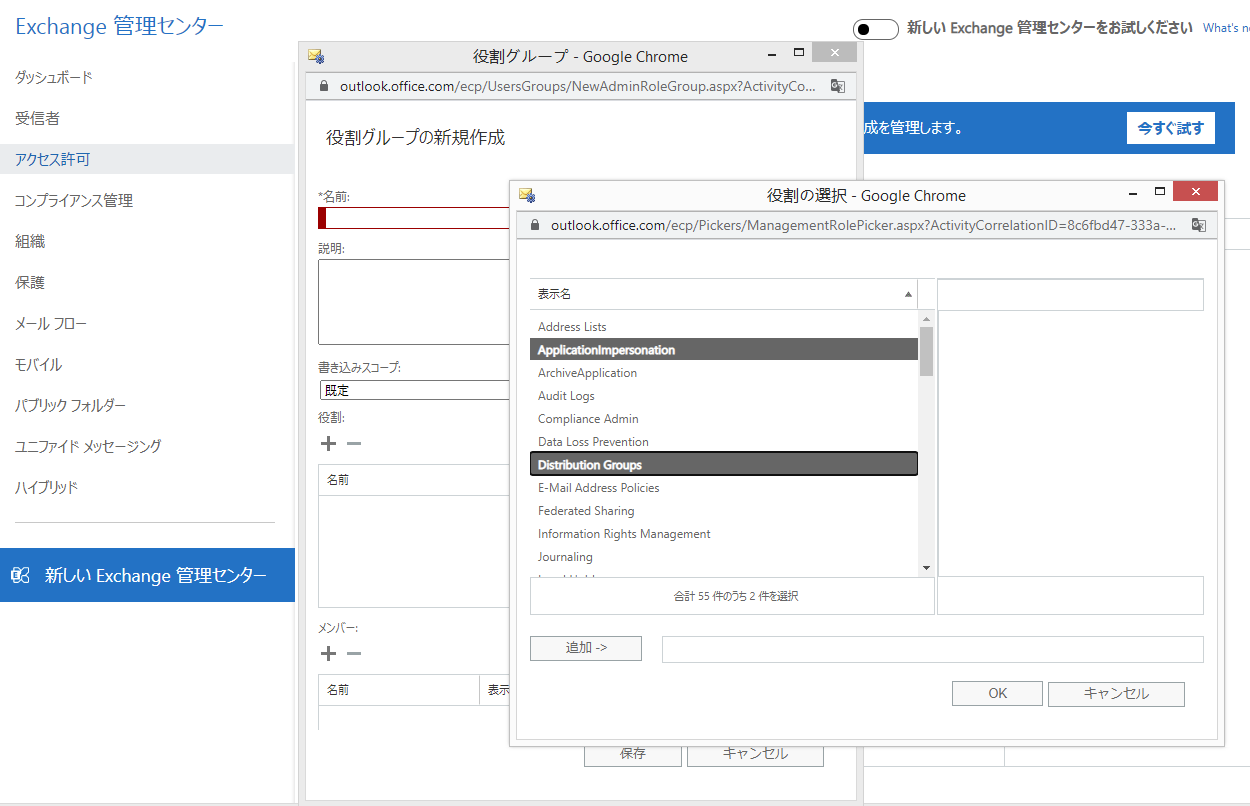Click the role list scrollbar thumb
This screenshot has height=806, width=1250.
(926, 351)
